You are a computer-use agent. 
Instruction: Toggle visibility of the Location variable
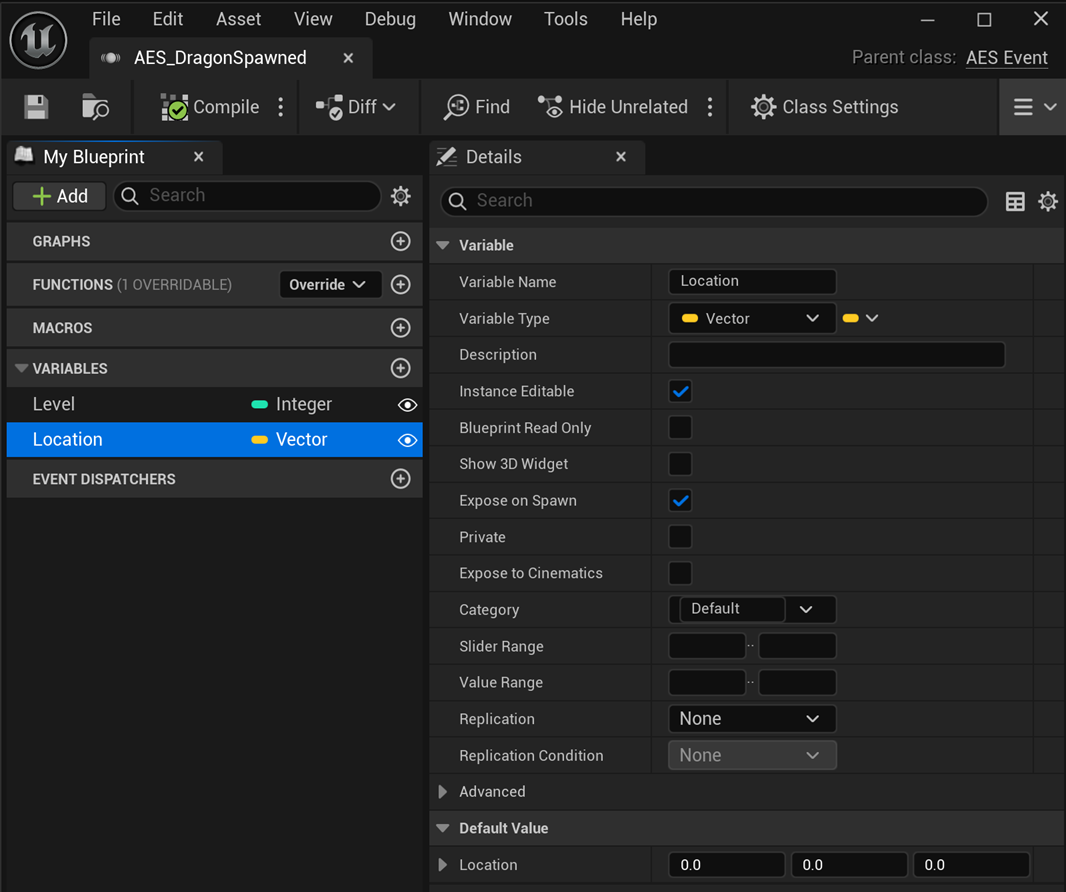(407, 440)
